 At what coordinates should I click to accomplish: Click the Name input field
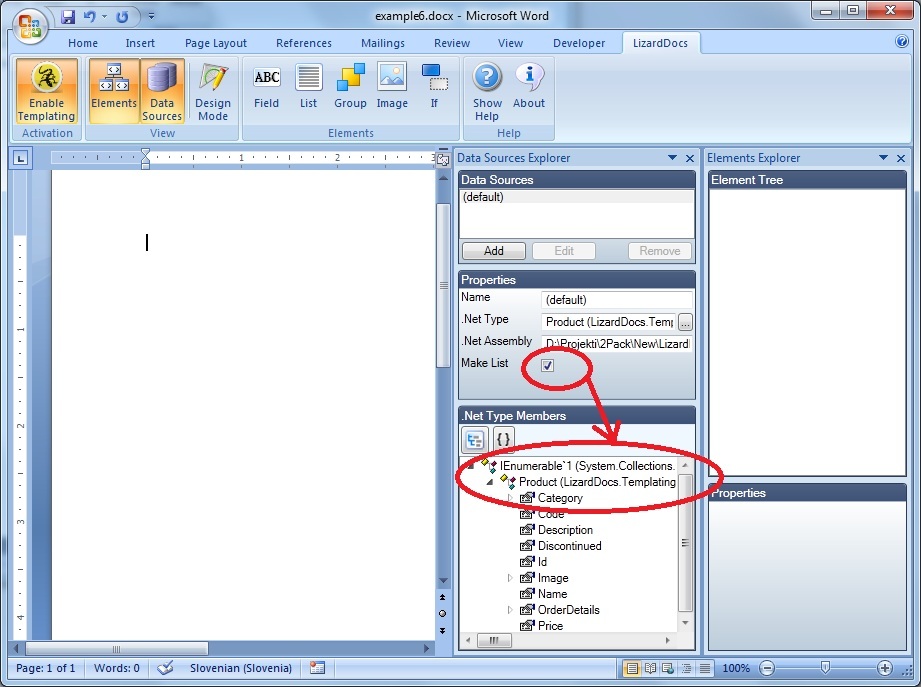pyautogui.click(x=617, y=299)
